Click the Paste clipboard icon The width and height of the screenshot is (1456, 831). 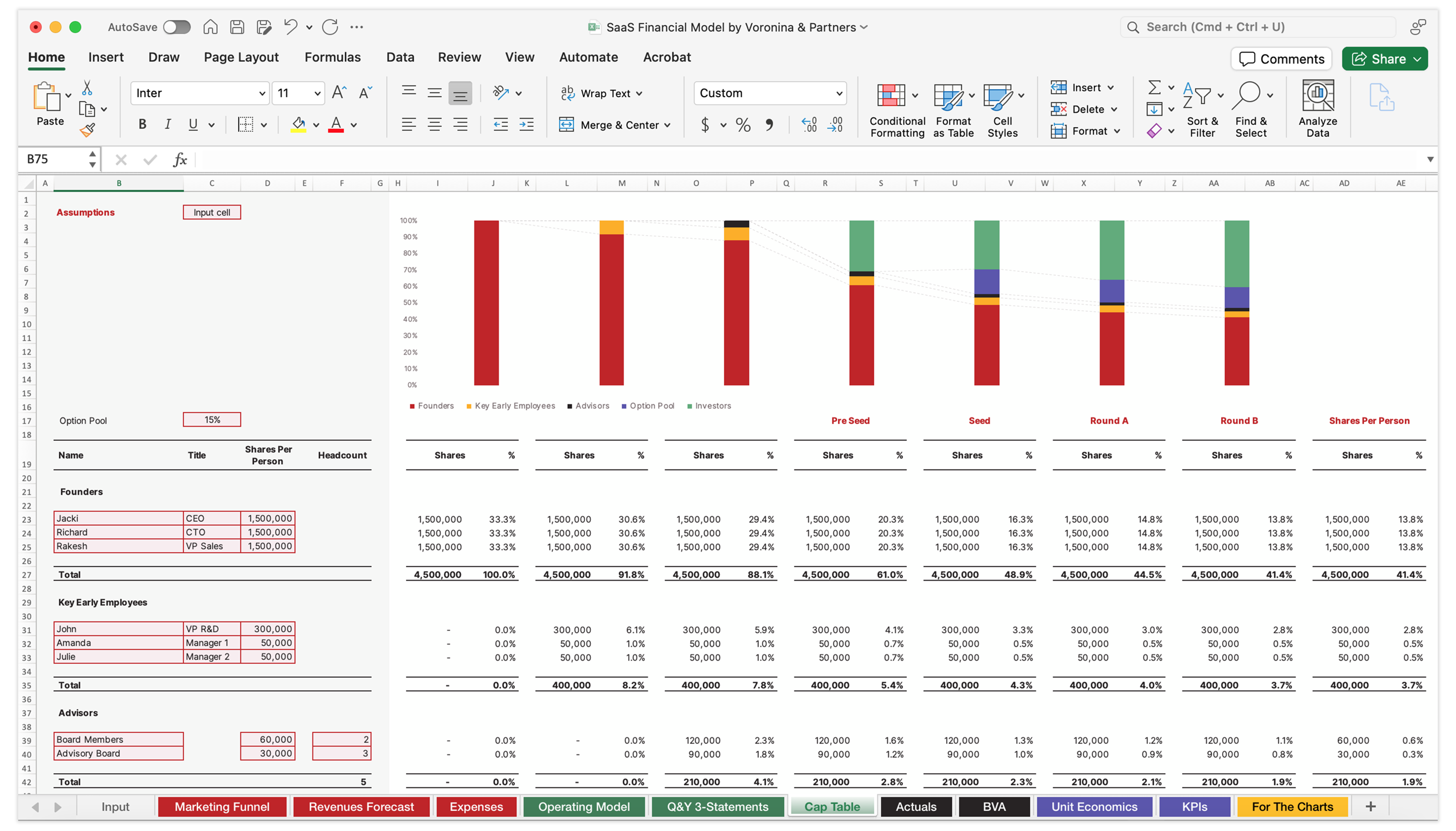47,96
